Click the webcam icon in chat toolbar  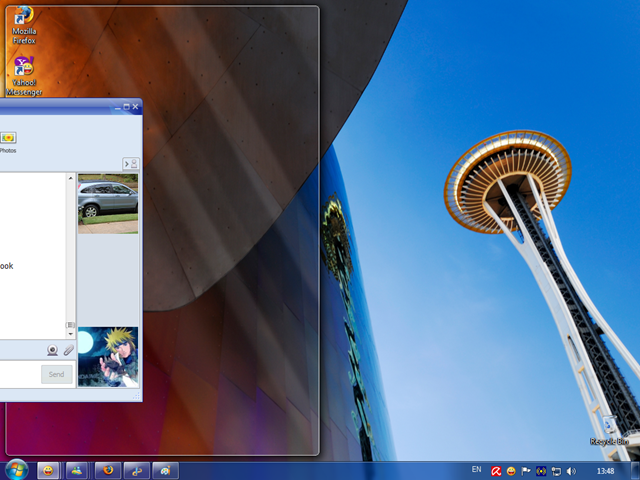pos(52,350)
